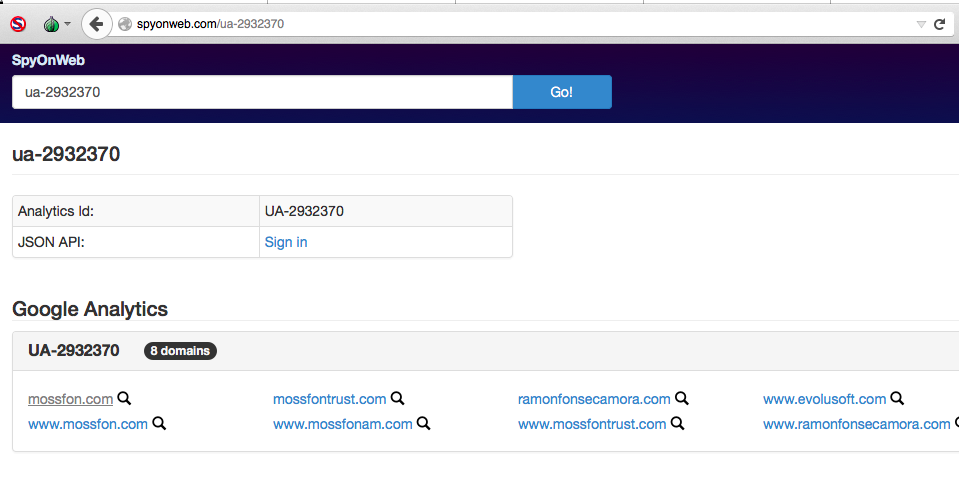Image resolution: width=959 pixels, height=504 pixels.
Task: Click the JSON API: label cell
Action: (x=136, y=242)
